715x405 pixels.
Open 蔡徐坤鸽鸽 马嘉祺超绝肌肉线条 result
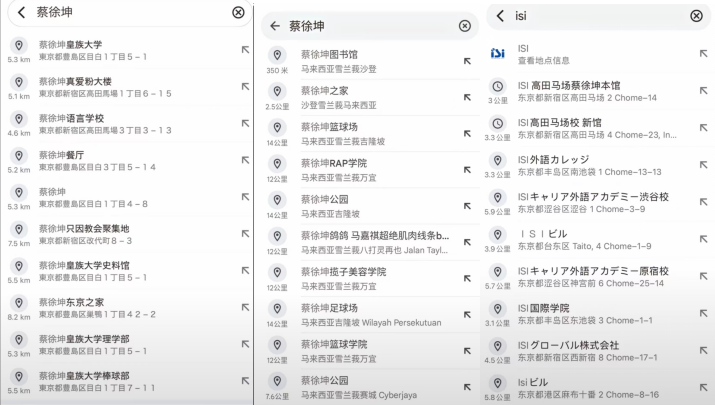click(x=370, y=242)
